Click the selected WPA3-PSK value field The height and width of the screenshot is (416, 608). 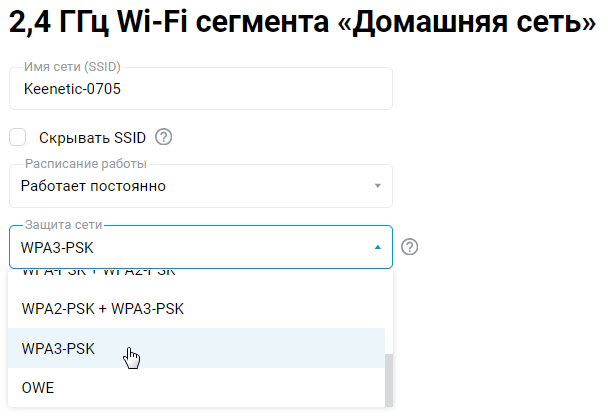[x=150, y=247]
